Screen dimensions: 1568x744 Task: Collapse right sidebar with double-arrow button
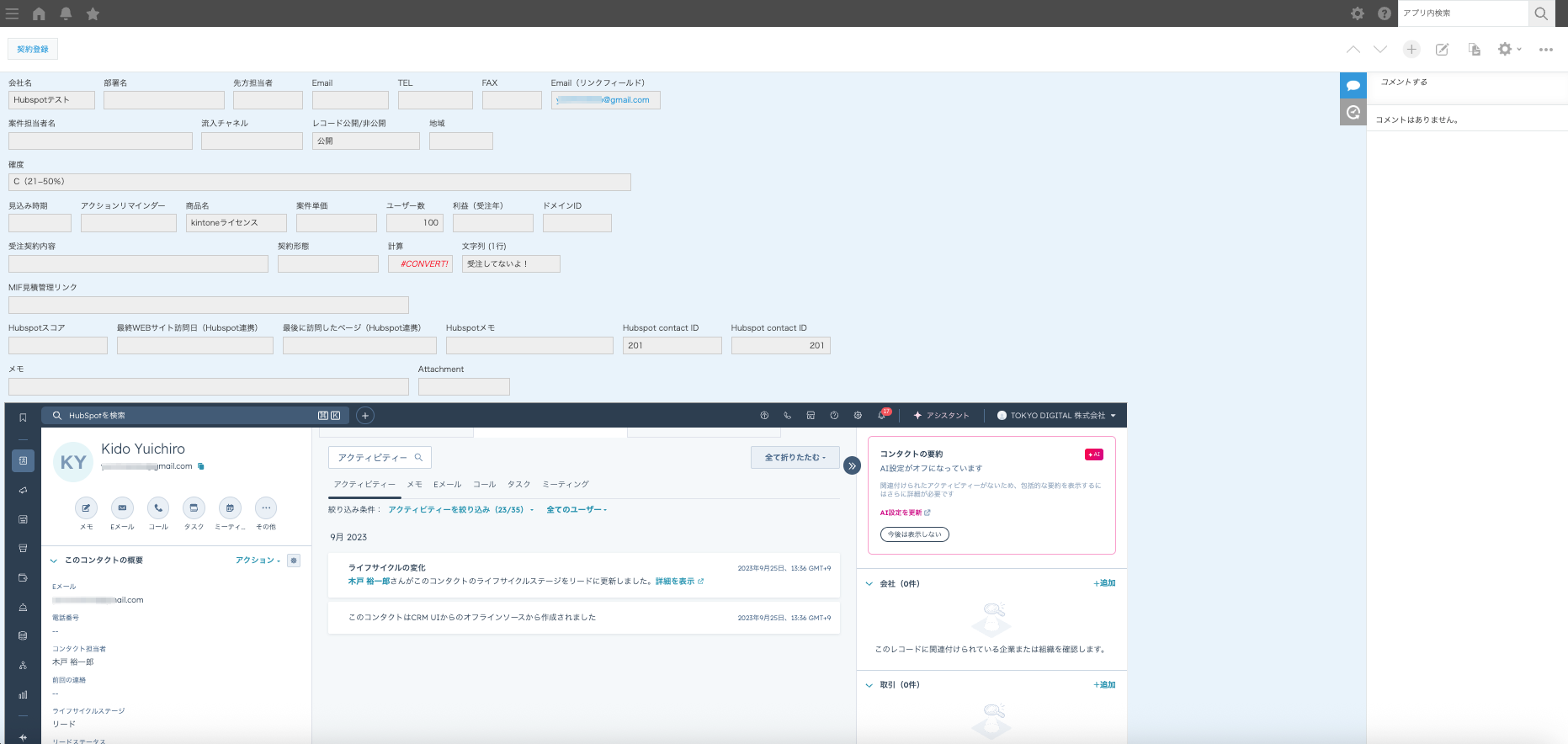click(x=852, y=465)
